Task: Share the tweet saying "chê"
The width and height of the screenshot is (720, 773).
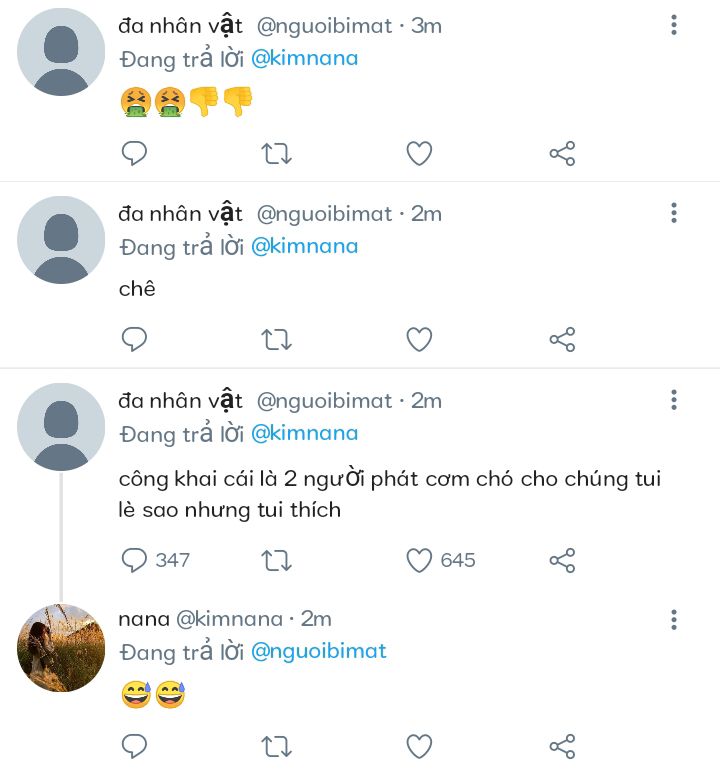Action: point(562,340)
